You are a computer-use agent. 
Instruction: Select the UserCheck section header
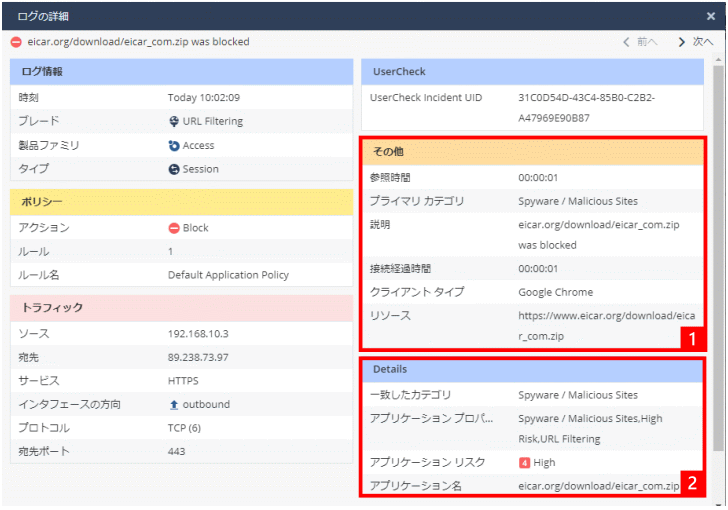tap(535, 72)
